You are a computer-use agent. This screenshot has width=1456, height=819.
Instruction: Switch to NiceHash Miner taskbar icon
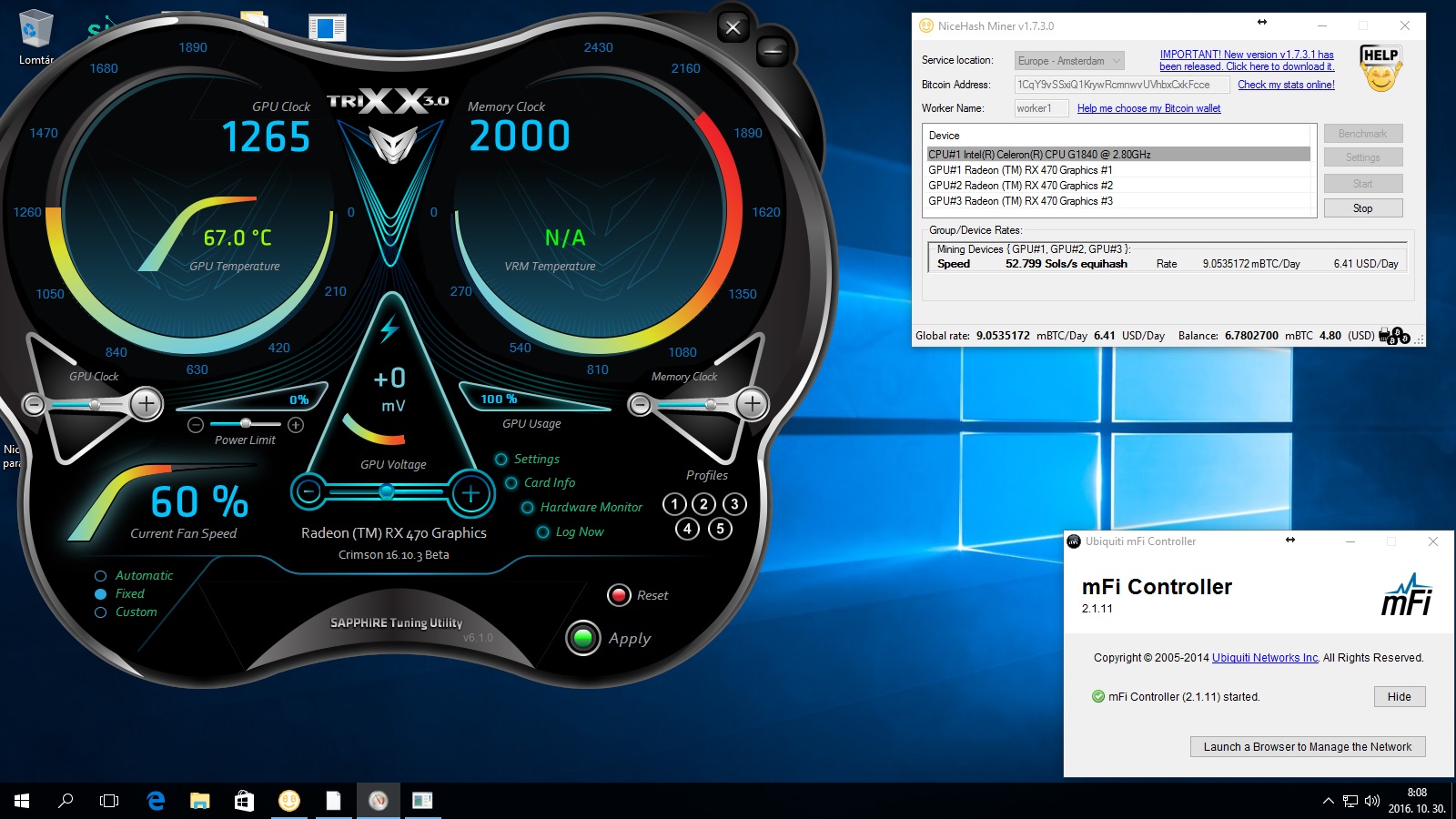[x=289, y=801]
